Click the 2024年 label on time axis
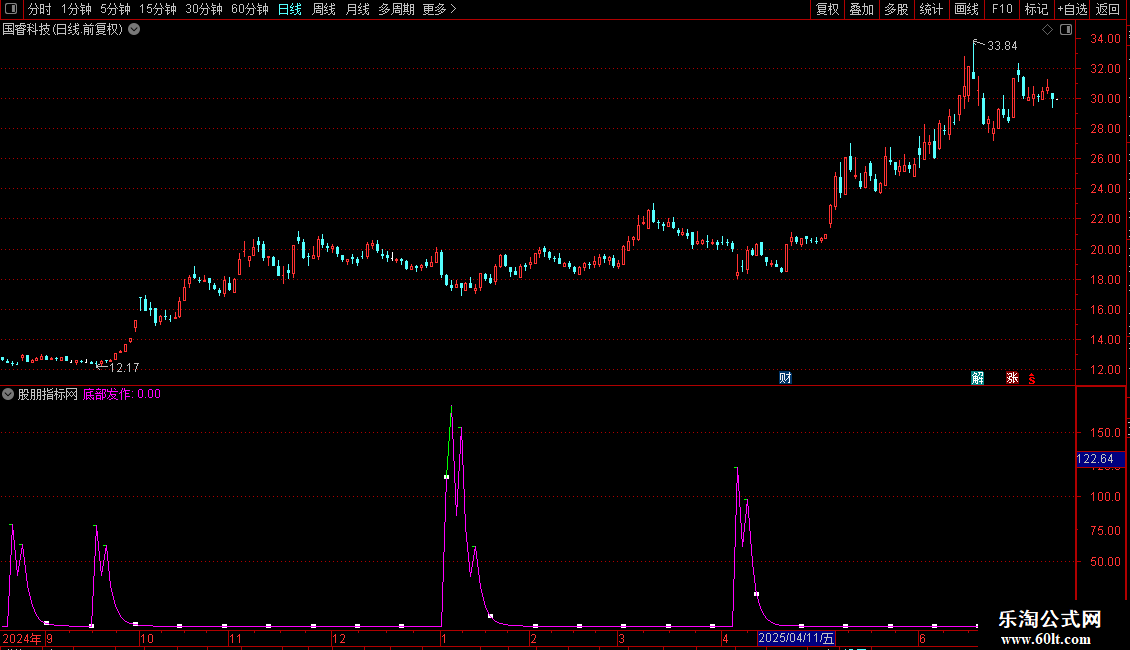Image resolution: width=1130 pixels, height=650 pixels. pos(22,638)
